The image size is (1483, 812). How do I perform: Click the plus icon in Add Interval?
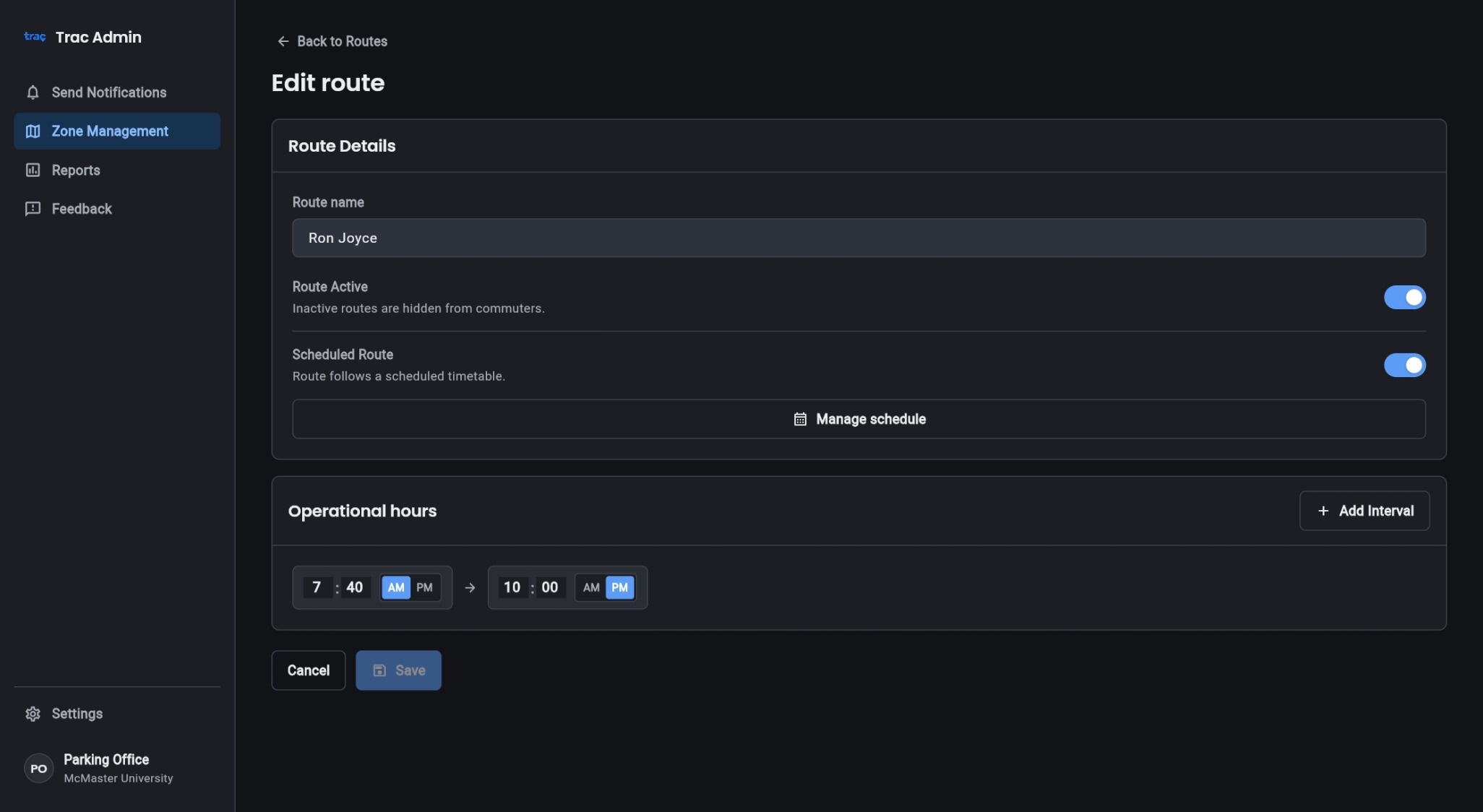pos(1323,511)
